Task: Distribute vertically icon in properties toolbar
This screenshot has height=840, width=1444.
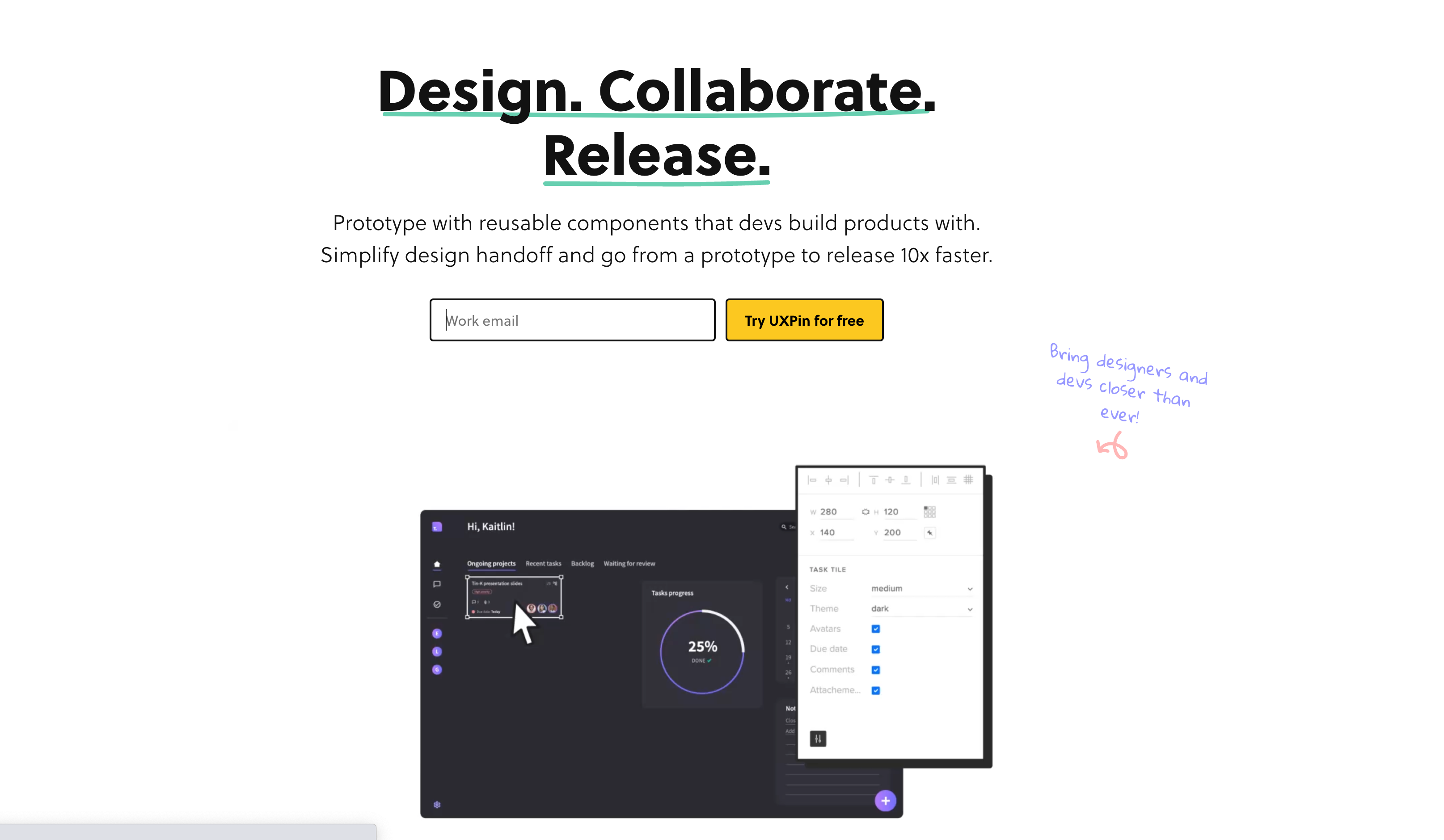Action: (951, 480)
